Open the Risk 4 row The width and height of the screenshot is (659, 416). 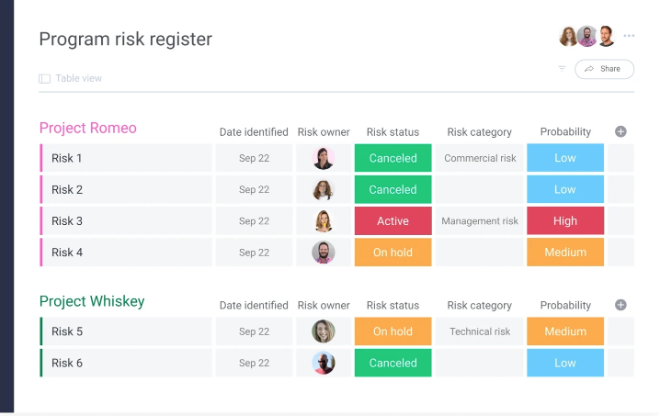click(x=126, y=252)
